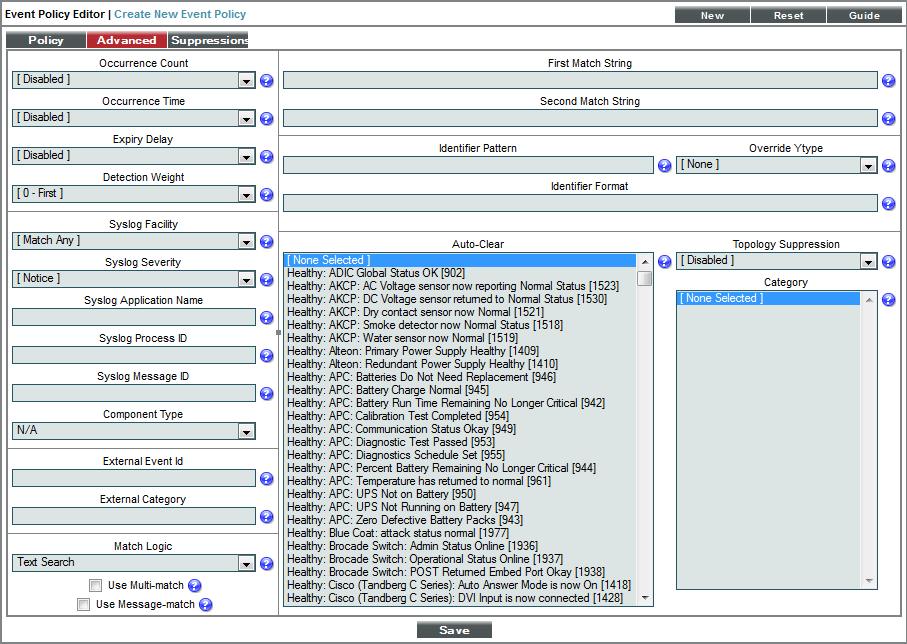
Task: Show help for Auto-Clear list
Action: pyautogui.click(x=664, y=262)
